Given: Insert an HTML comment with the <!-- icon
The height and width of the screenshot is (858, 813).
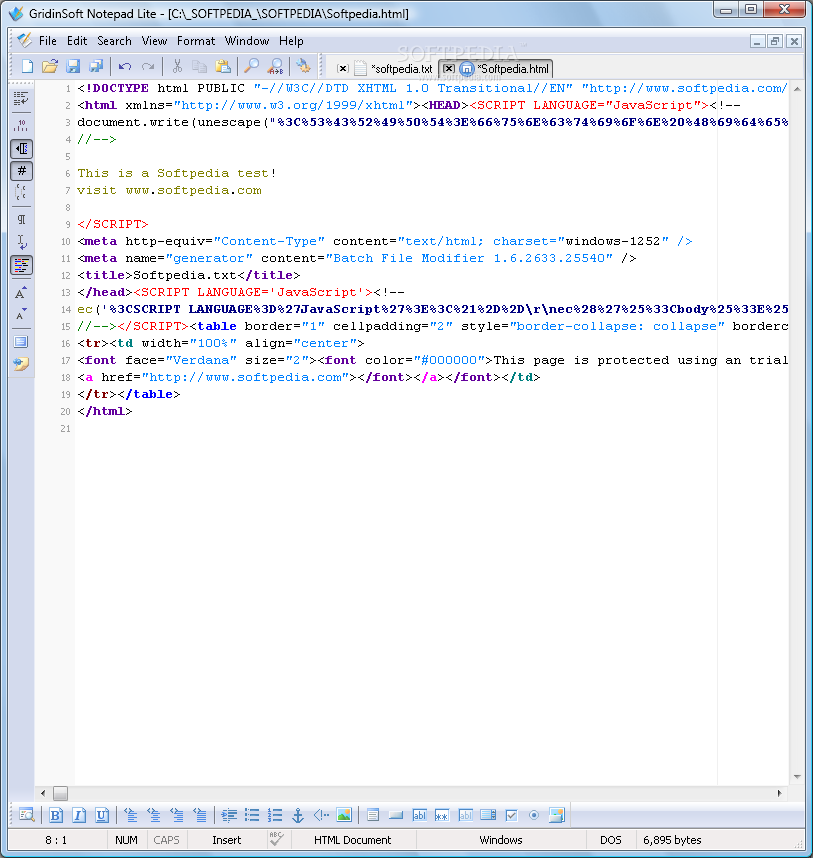Looking at the screenshot, I should point(321,815).
